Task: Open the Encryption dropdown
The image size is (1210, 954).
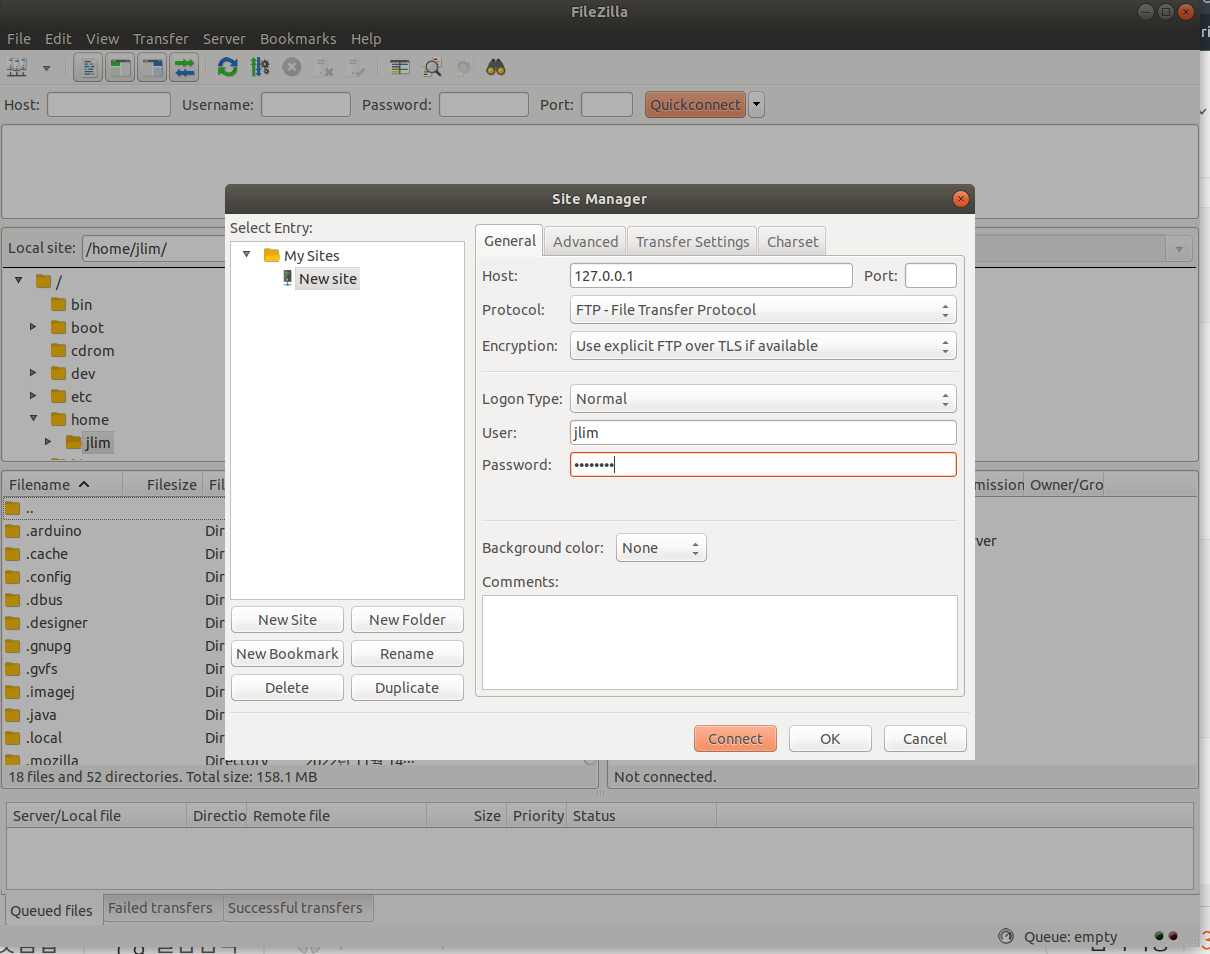Action: (763, 346)
